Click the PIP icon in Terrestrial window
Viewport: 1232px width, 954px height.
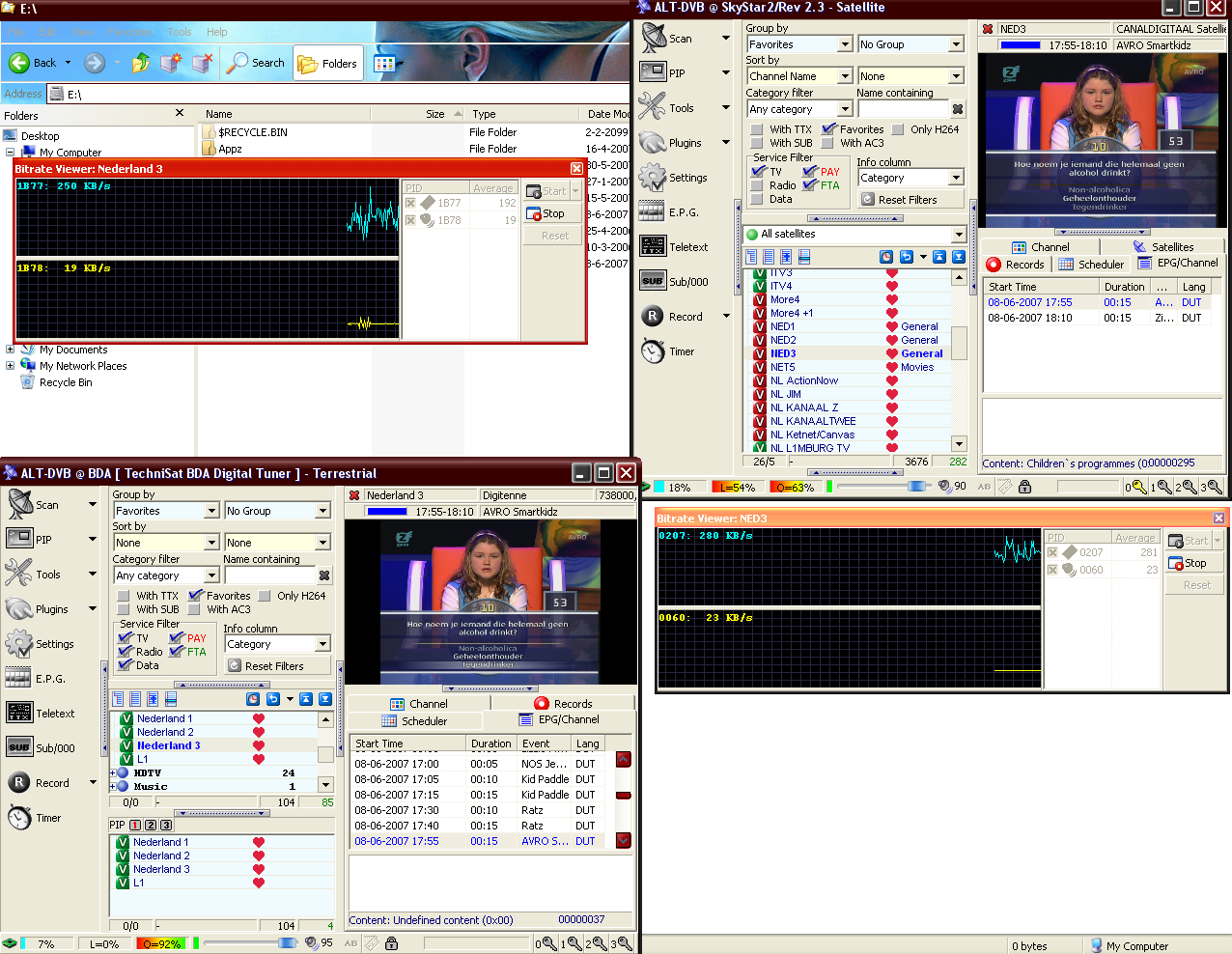click(19, 539)
